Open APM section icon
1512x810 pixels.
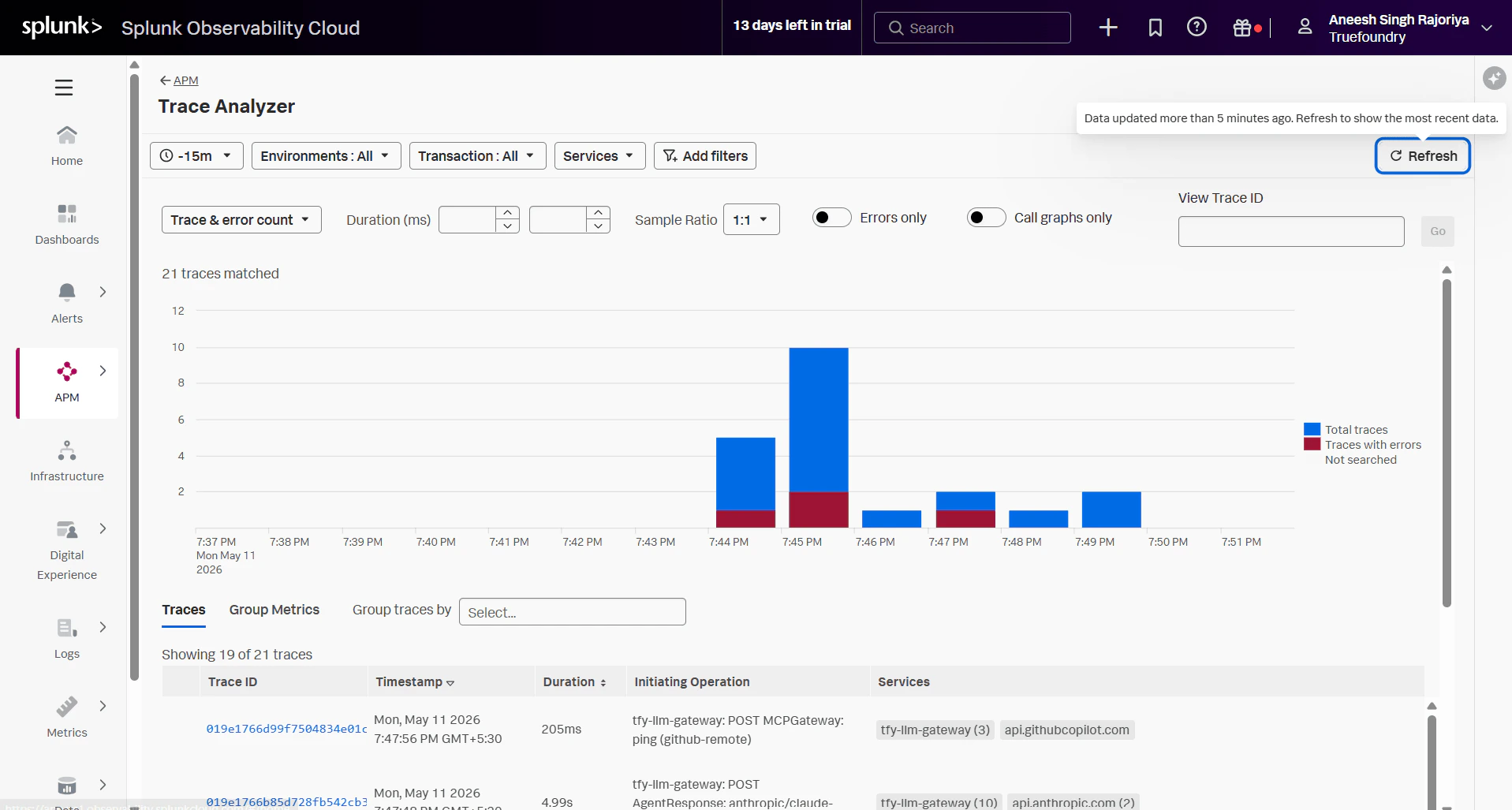(x=67, y=371)
